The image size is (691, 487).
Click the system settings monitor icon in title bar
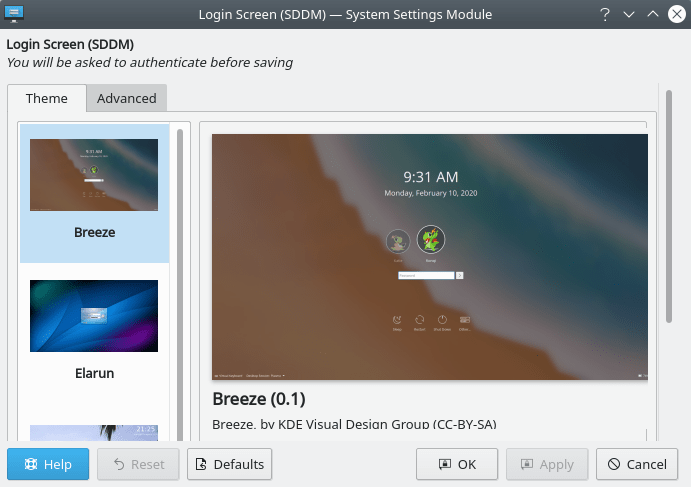point(14,14)
